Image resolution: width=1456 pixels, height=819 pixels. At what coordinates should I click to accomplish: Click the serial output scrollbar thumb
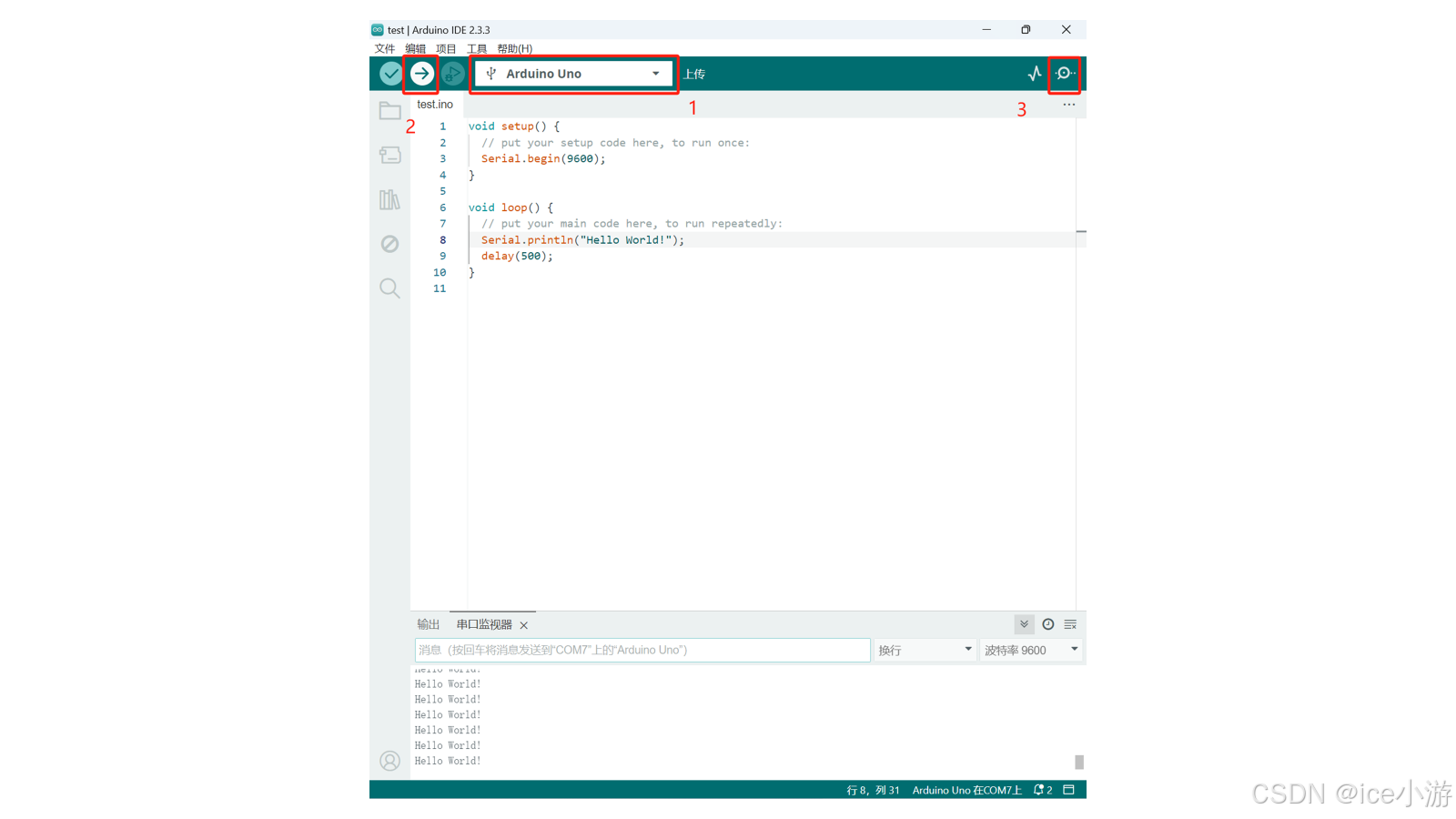click(1079, 762)
